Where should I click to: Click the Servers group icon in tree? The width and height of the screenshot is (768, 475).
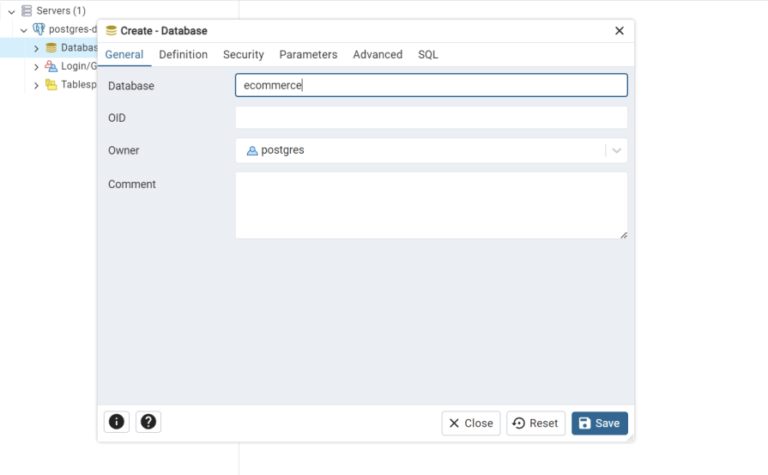pyautogui.click(x=27, y=11)
